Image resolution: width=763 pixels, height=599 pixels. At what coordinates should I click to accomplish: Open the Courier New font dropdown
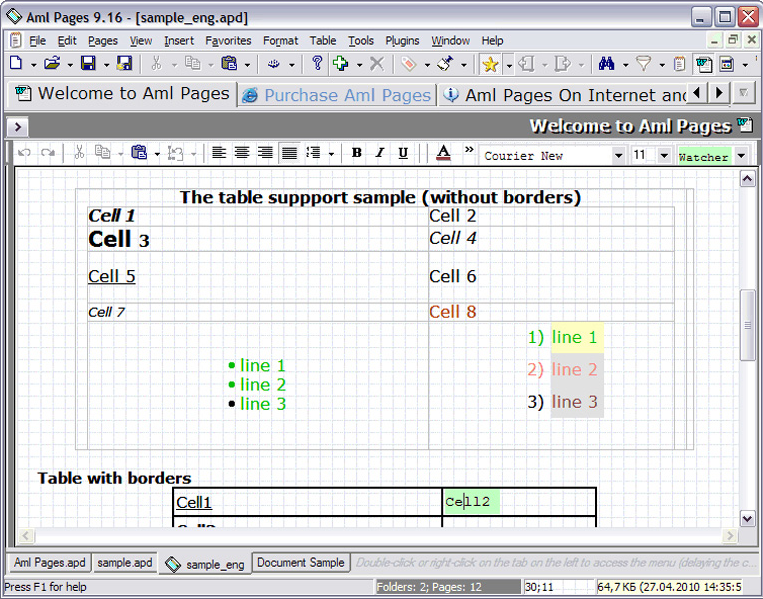[x=617, y=156]
